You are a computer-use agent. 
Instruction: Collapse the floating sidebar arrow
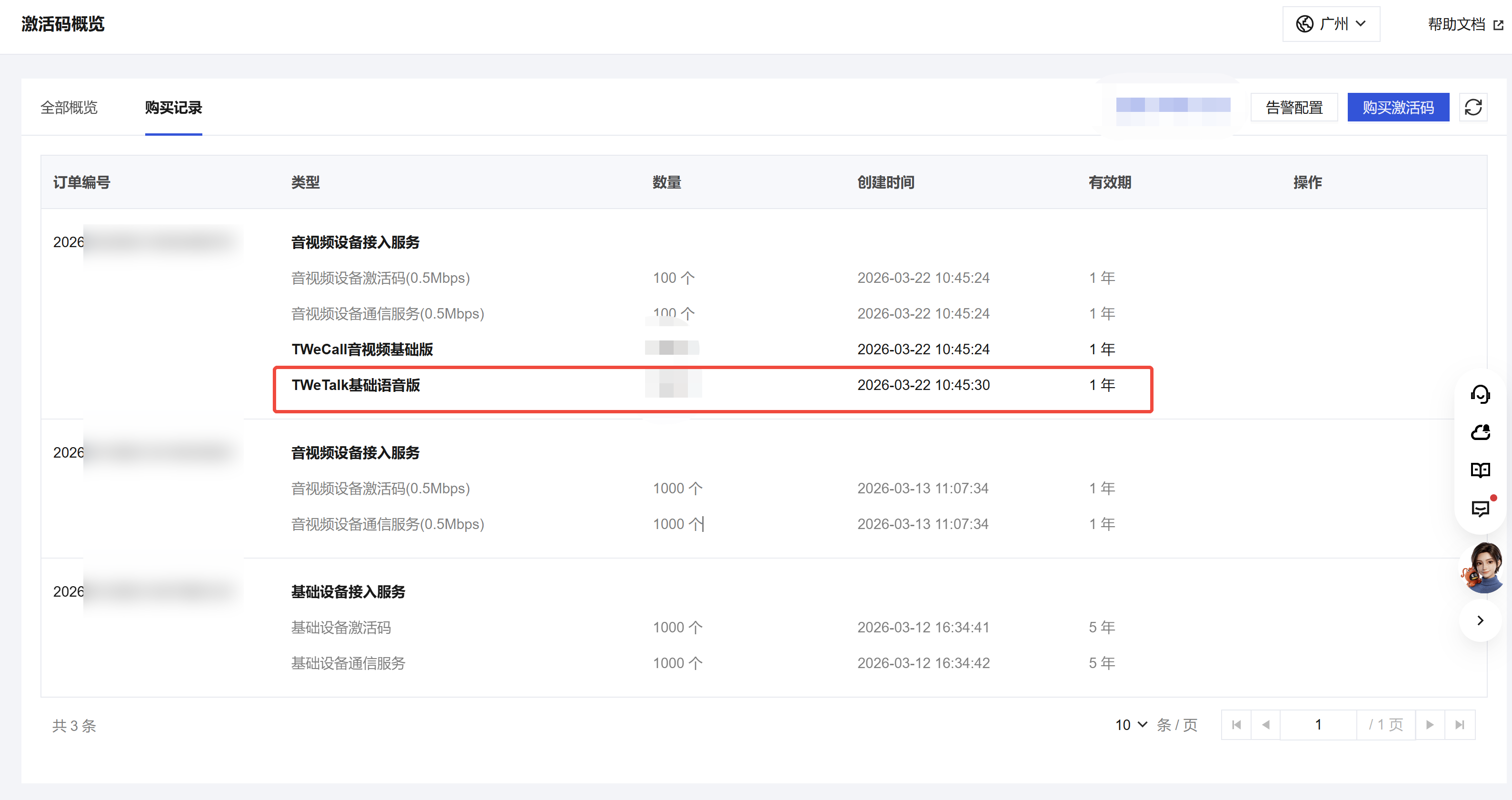1480,620
